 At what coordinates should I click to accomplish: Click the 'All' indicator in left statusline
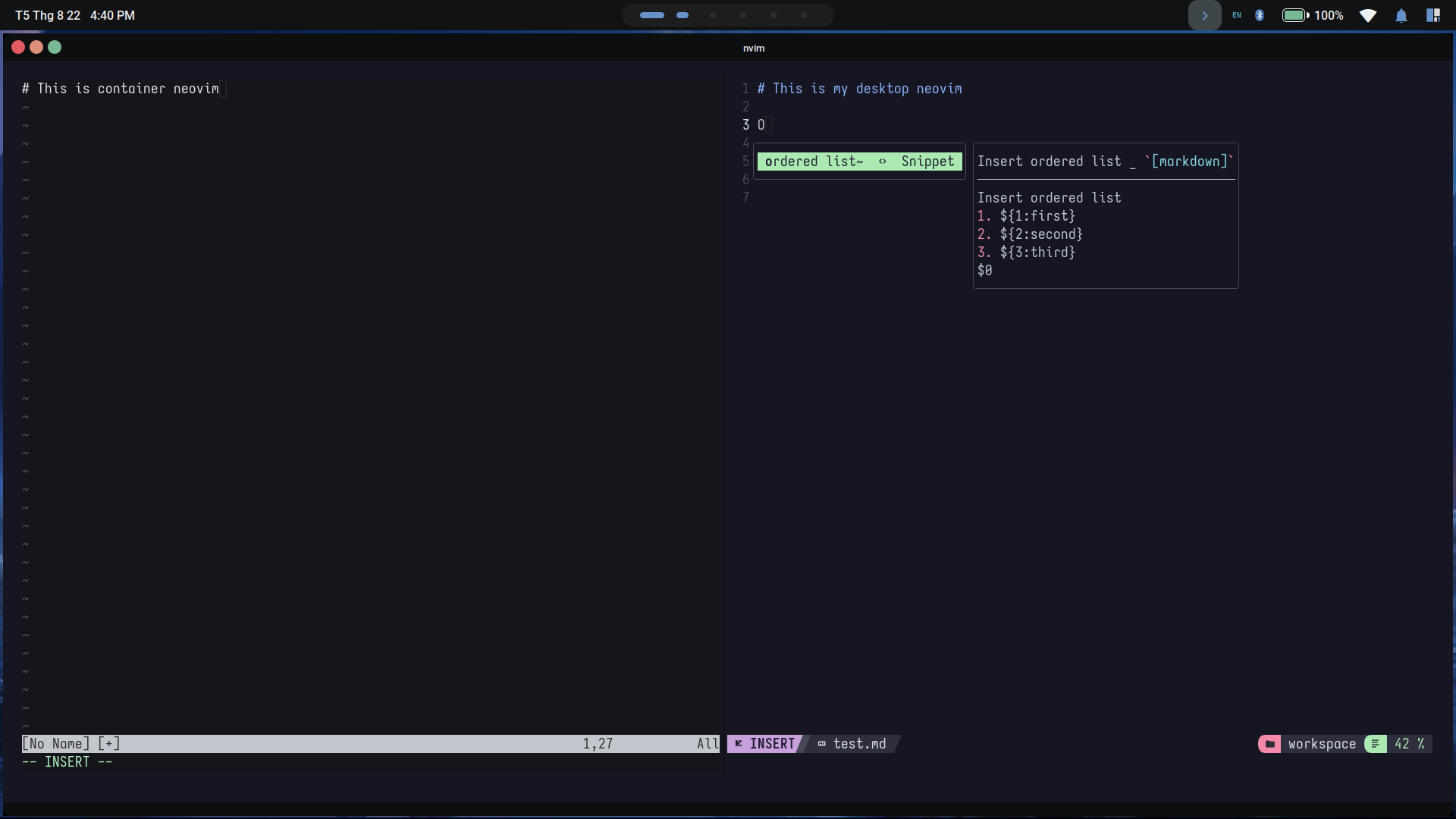coord(708,744)
